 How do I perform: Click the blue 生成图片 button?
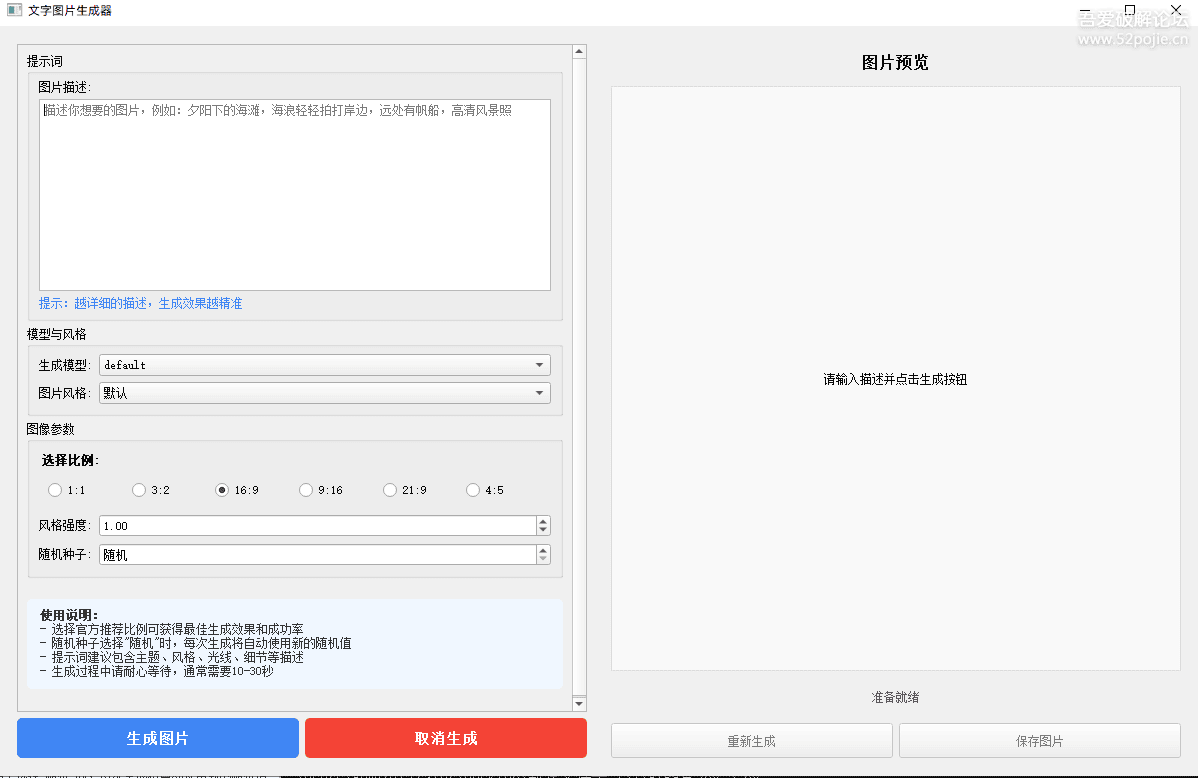tap(157, 738)
